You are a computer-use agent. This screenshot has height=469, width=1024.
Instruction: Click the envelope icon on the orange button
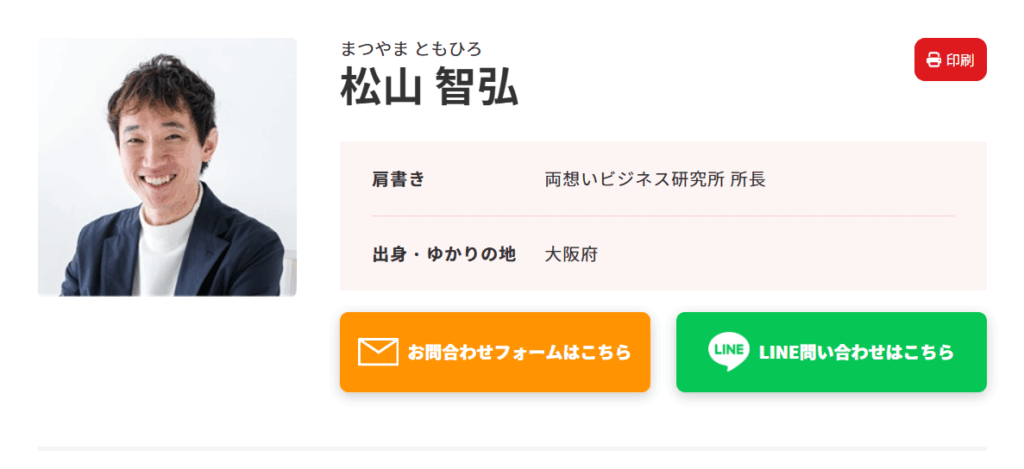point(378,352)
